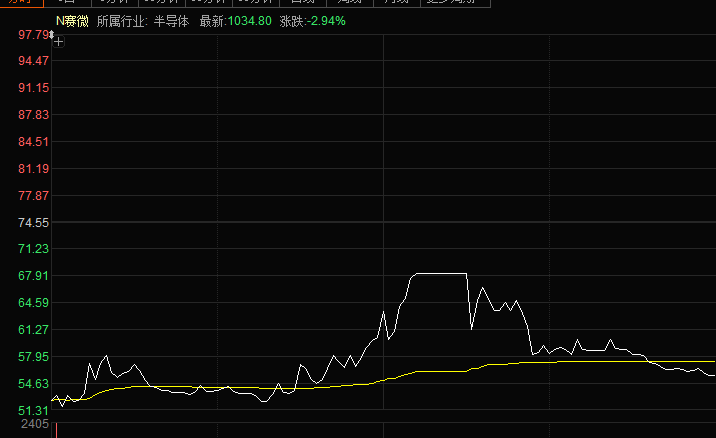Click the 2405 volume axis label
Image resolution: width=716 pixels, height=438 pixels.
tap(34, 426)
